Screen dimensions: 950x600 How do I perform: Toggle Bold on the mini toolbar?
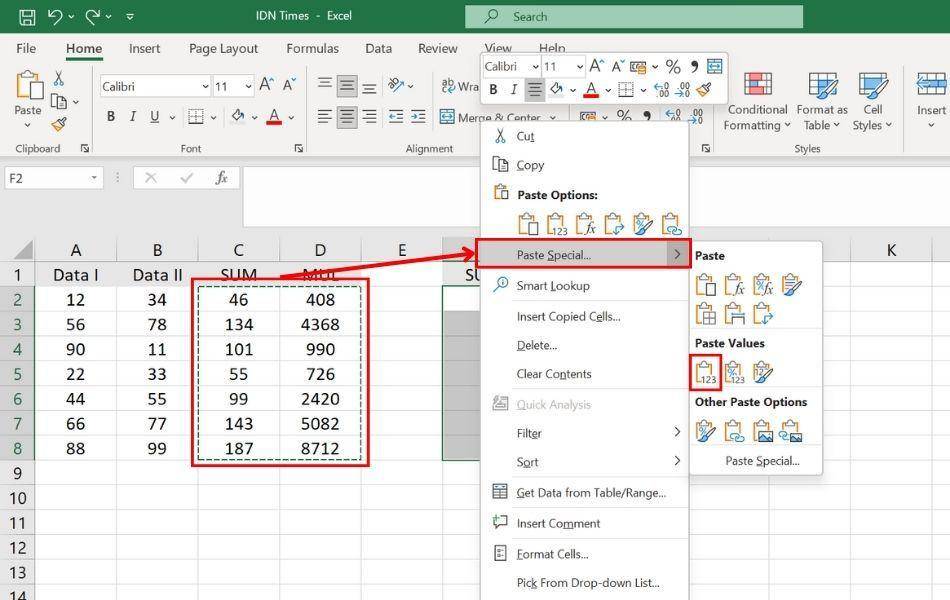point(494,90)
